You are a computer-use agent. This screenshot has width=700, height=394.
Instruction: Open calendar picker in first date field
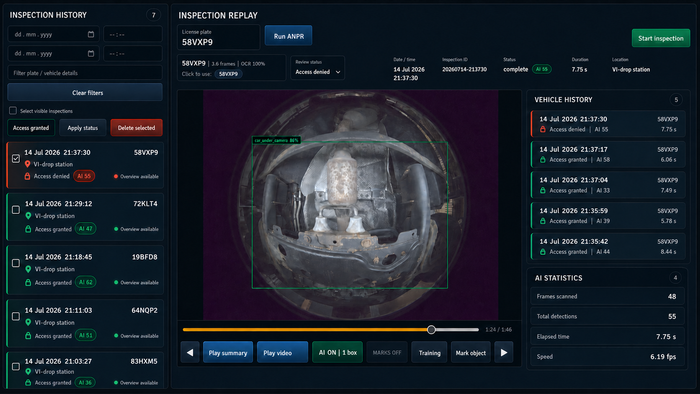coord(91,34)
